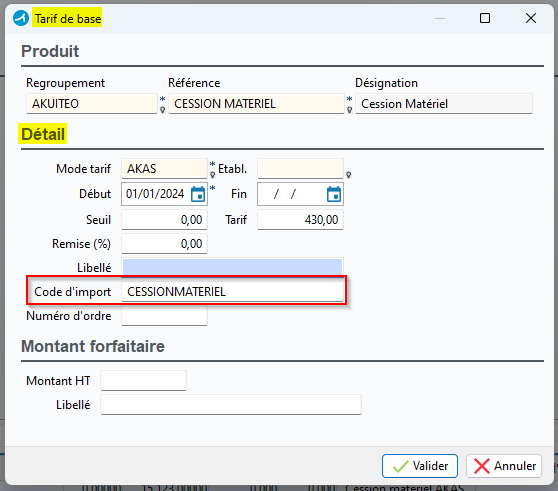Focus the Regroupement field containing AKUITEO
558x491 pixels.
click(x=92, y=104)
